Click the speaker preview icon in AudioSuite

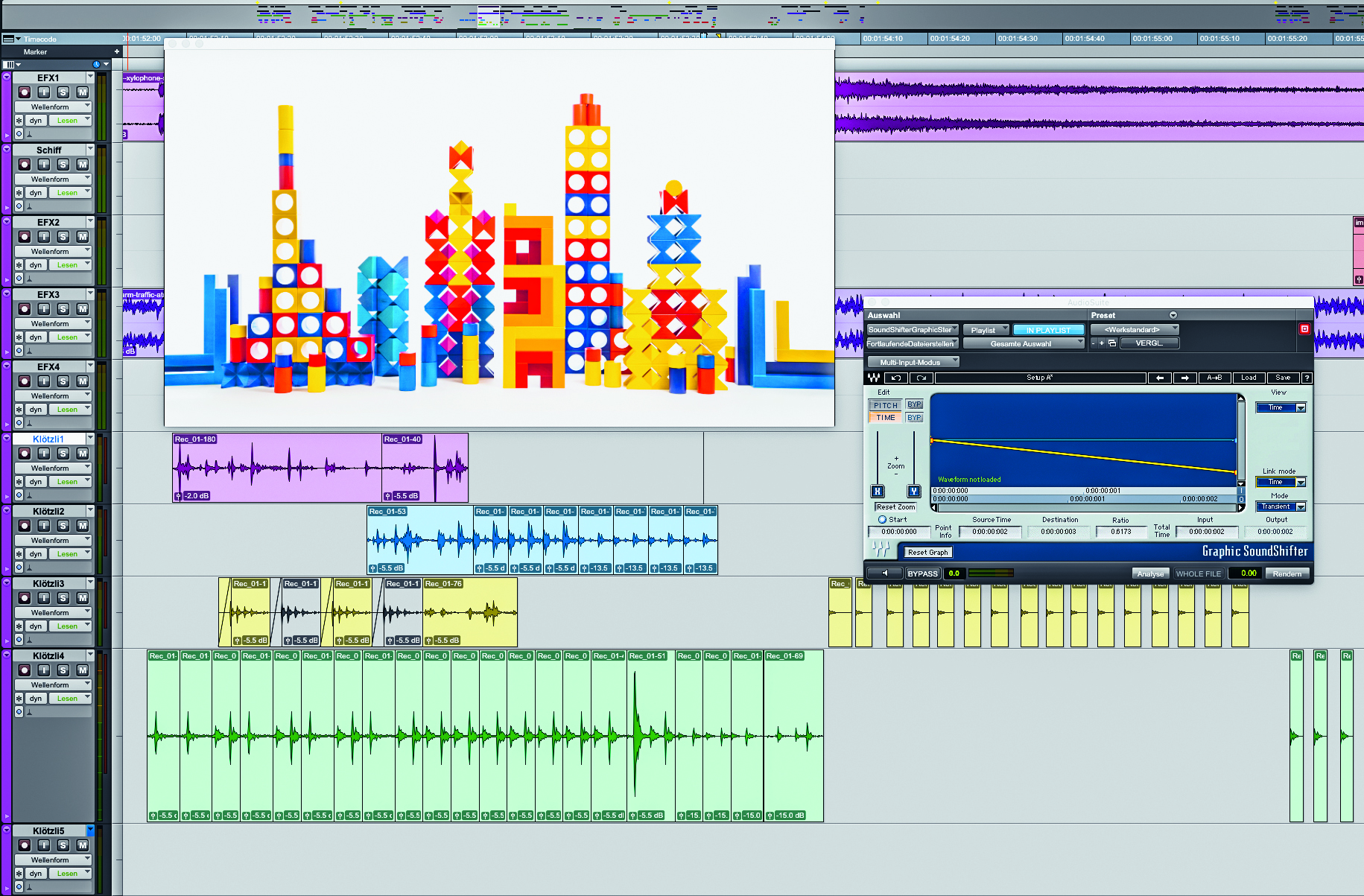pos(885,573)
